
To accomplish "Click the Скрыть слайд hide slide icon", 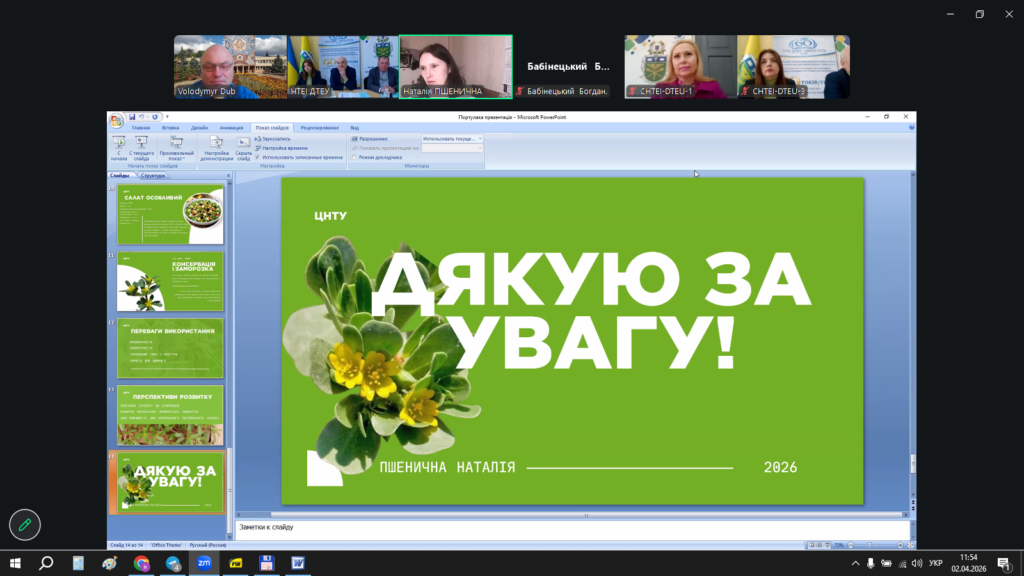I will 243,147.
